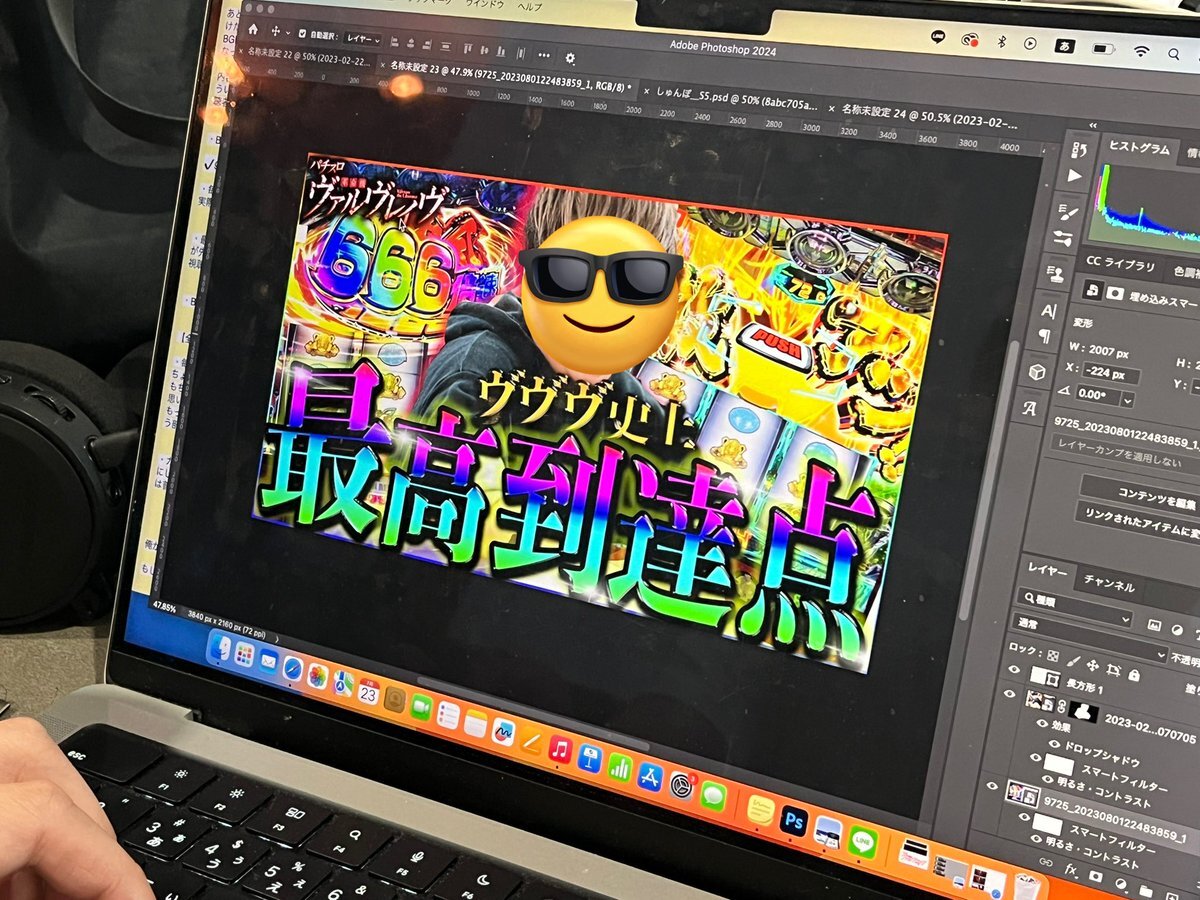Image resolution: width=1200 pixels, height=900 pixels.
Task: Open the options bar gear settings
Action: click(x=570, y=58)
